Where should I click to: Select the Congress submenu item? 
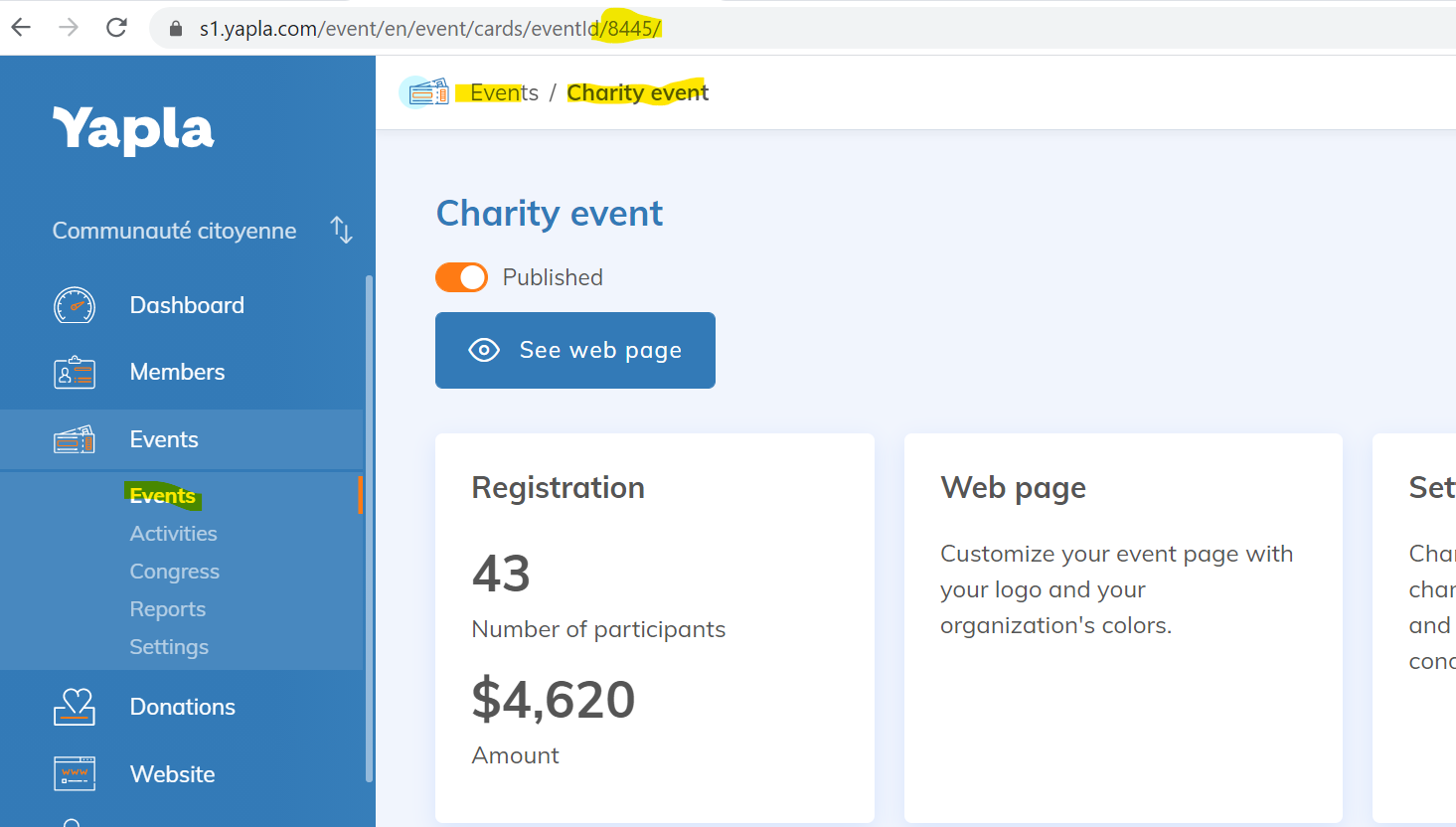point(174,572)
